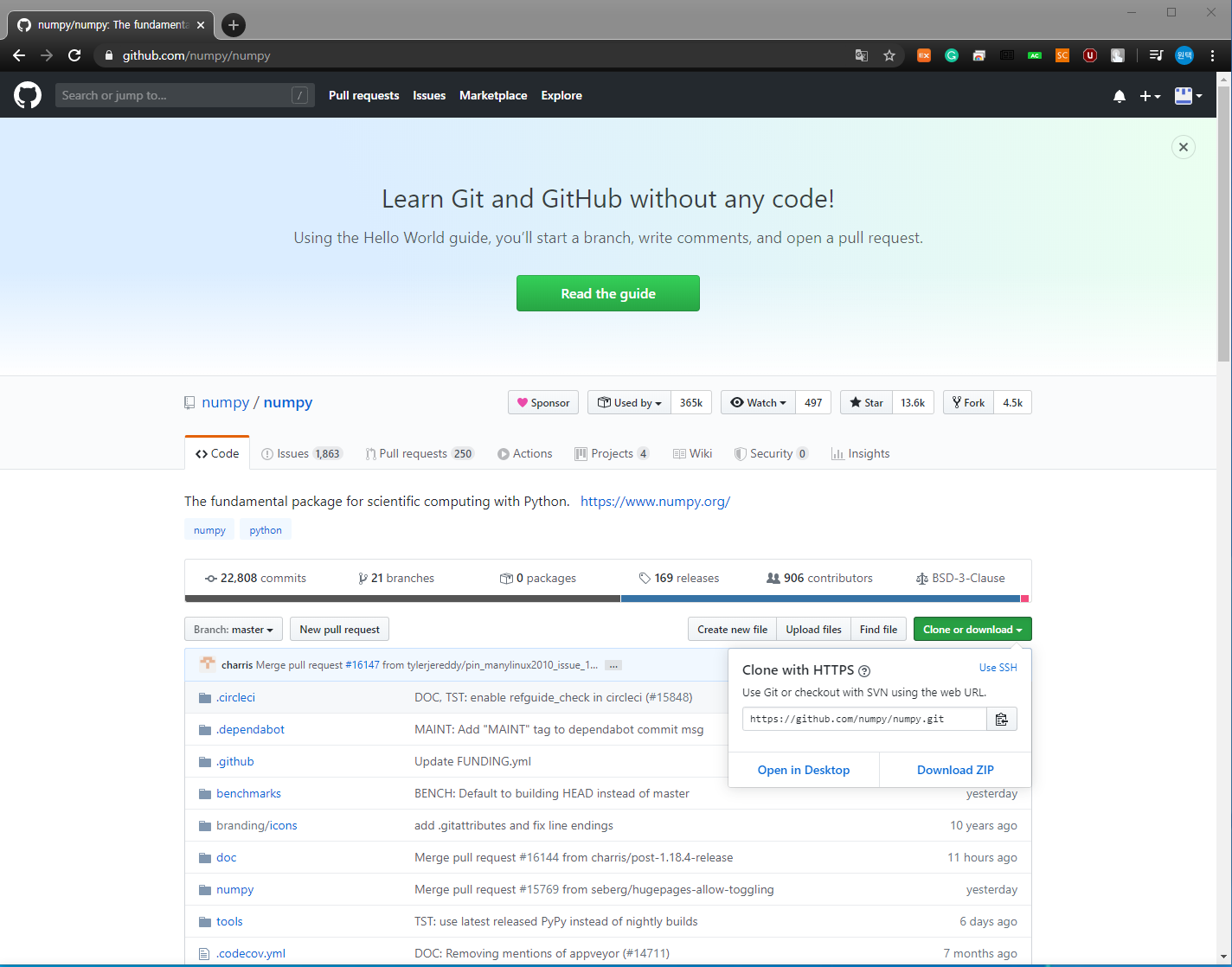View the 22,808 commits
Viewport: 1232px width, 967px height.
pyautogui.click(x=255, y=578)
